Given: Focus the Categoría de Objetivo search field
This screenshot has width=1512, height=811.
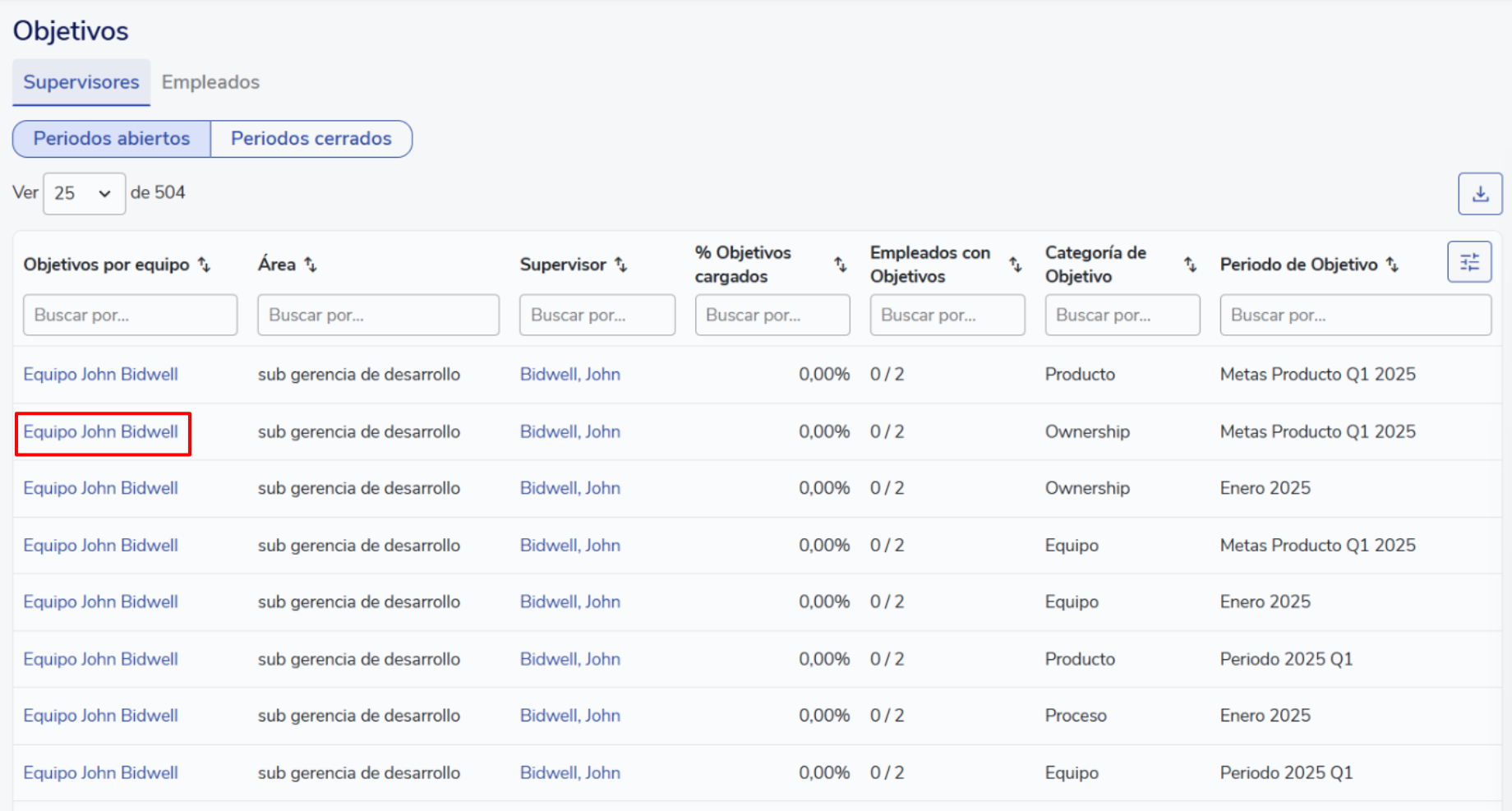Looking at the screenshot, I should click(1122, 316).
